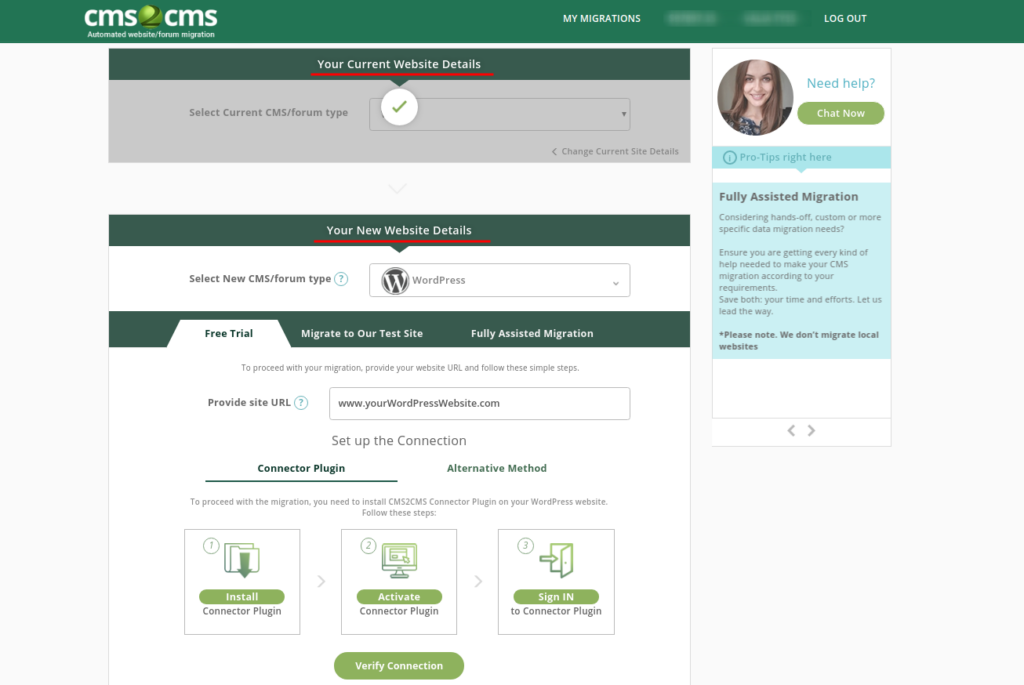
Task: Click Change Current Site Details link
Action: point(615,151)
